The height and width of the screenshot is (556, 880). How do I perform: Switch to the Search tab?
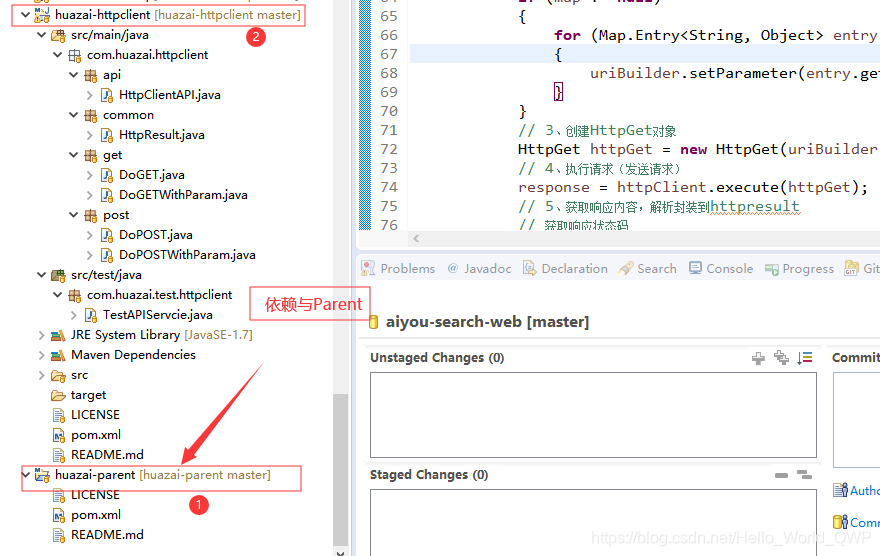tap(648, 269)
